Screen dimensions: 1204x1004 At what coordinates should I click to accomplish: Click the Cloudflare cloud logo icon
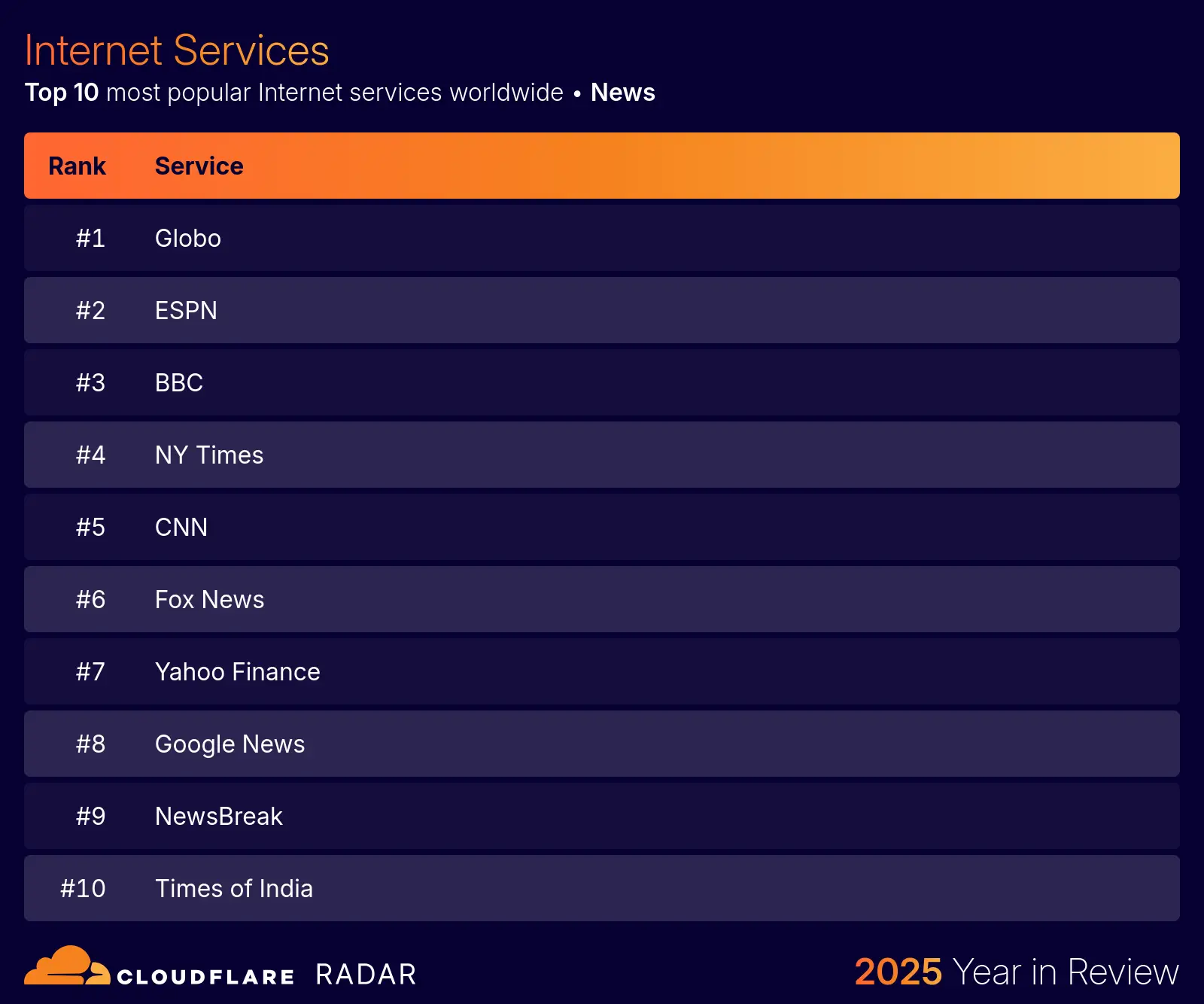(x=66, y=966)
